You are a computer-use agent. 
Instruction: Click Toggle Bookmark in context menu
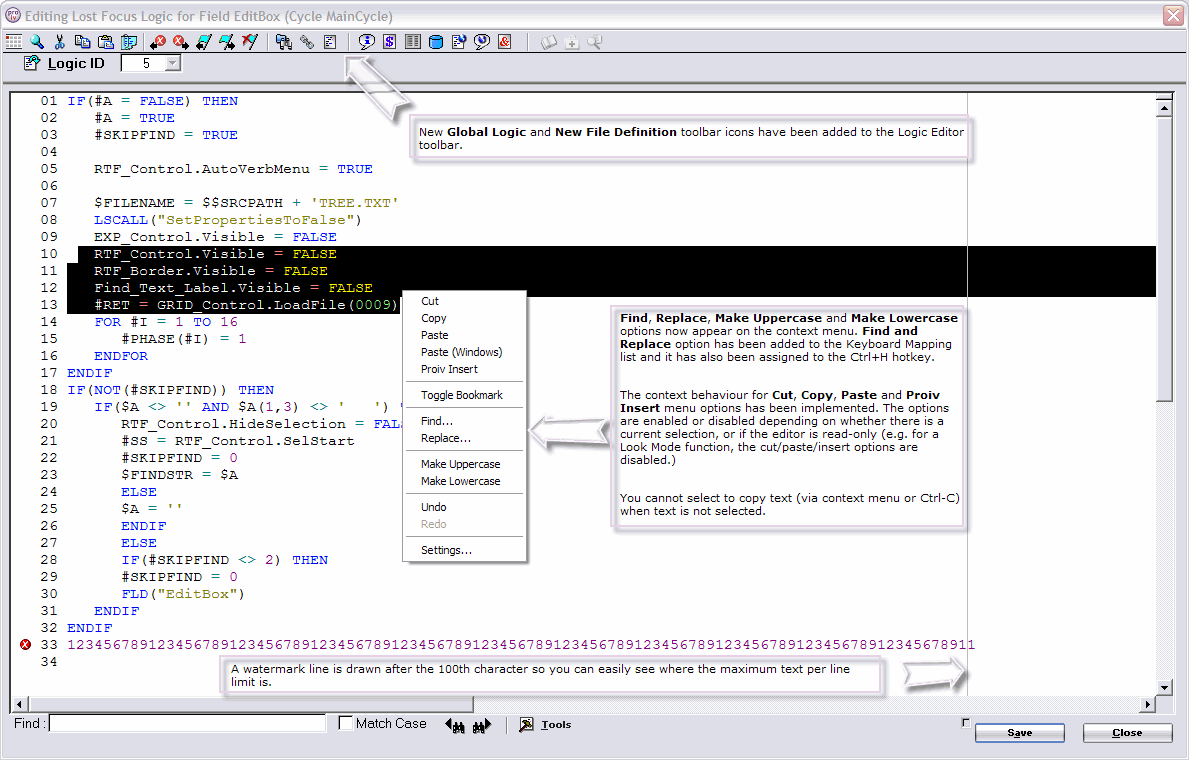(462, 395)
